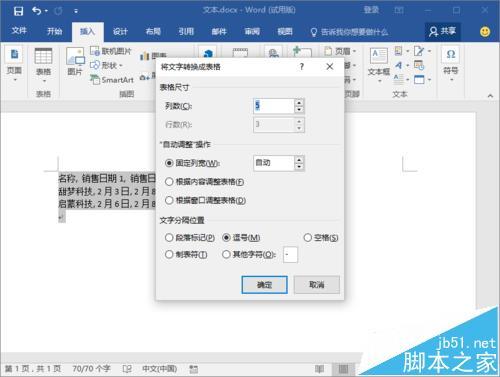The height and width of the screenshot is (377, 500).
Task: Click the 符号 Omega symbol icon
Action: point(451,54)
